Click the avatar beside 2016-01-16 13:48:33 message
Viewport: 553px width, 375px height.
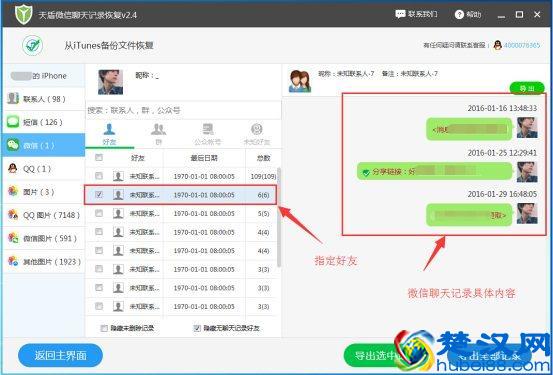tap(527, 127)
